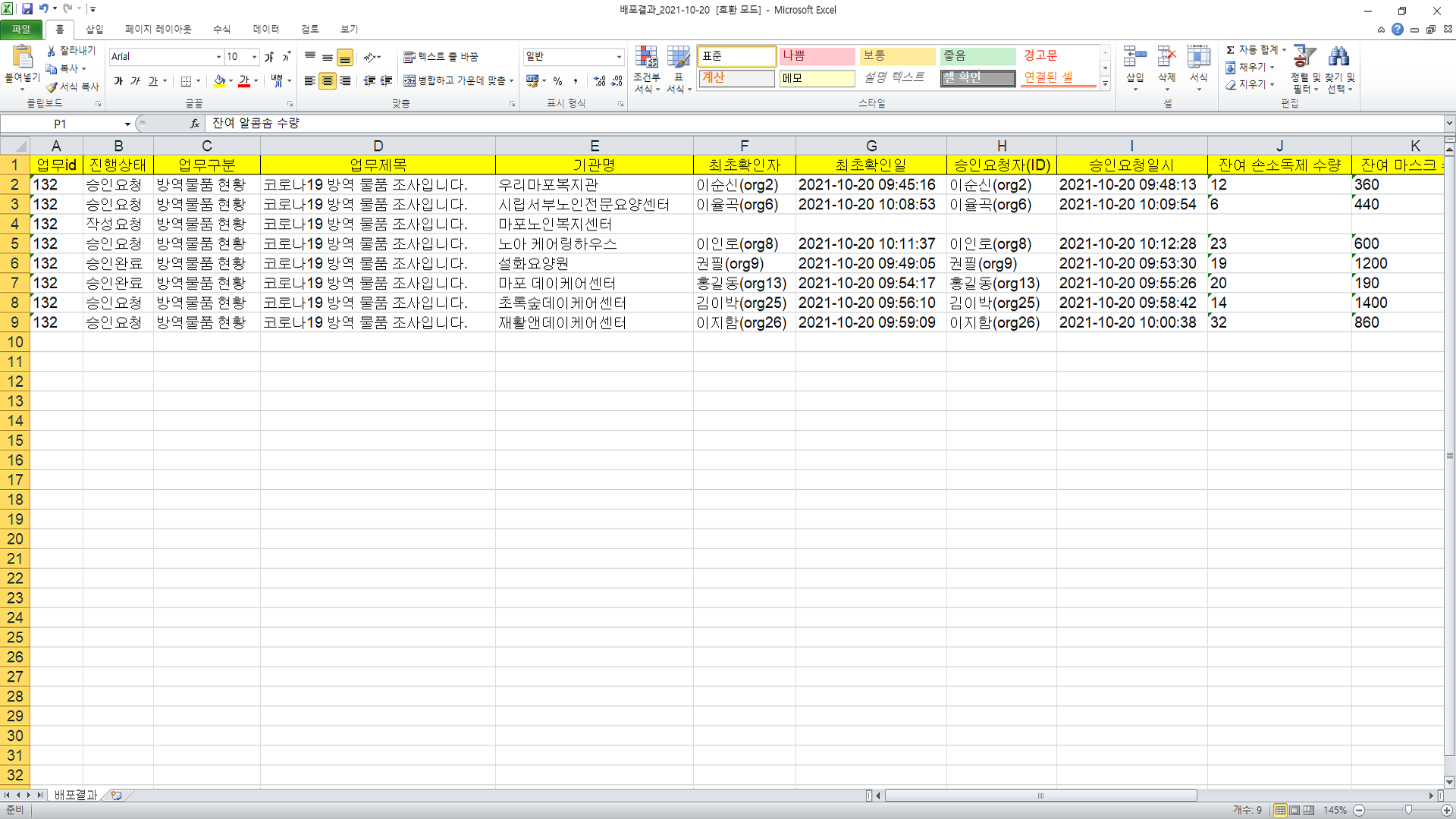1456x819 pixels.
Task: Click the decrease decimal icon
Action: 617,81
